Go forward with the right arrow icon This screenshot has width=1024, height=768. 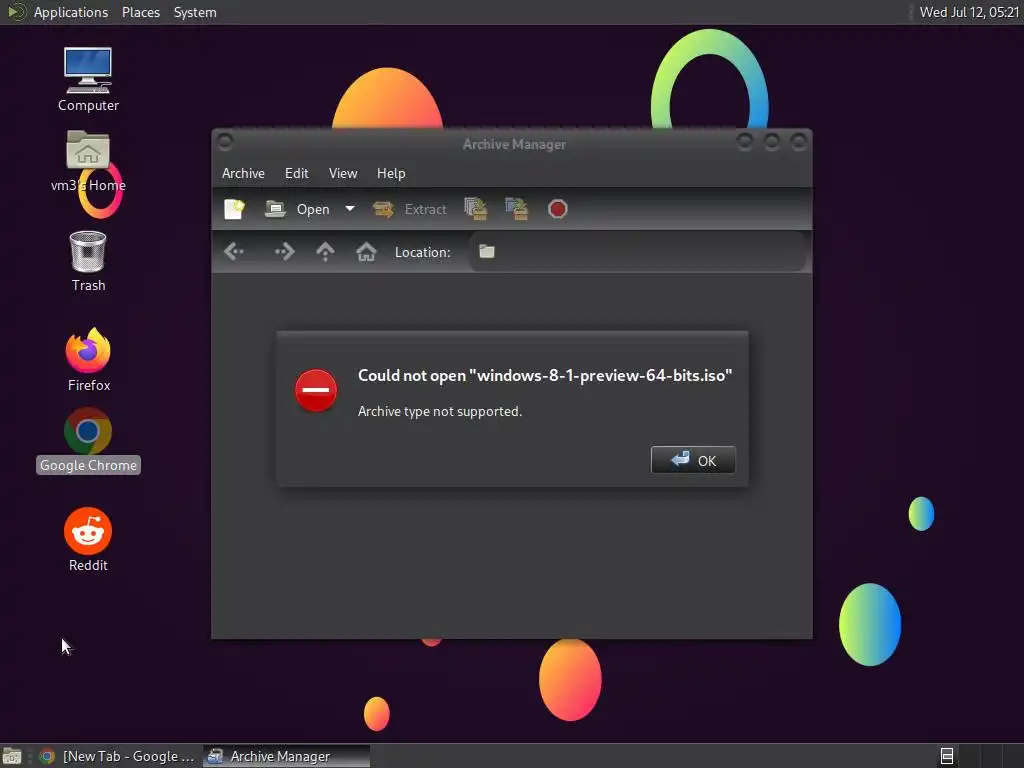[285, 251]
